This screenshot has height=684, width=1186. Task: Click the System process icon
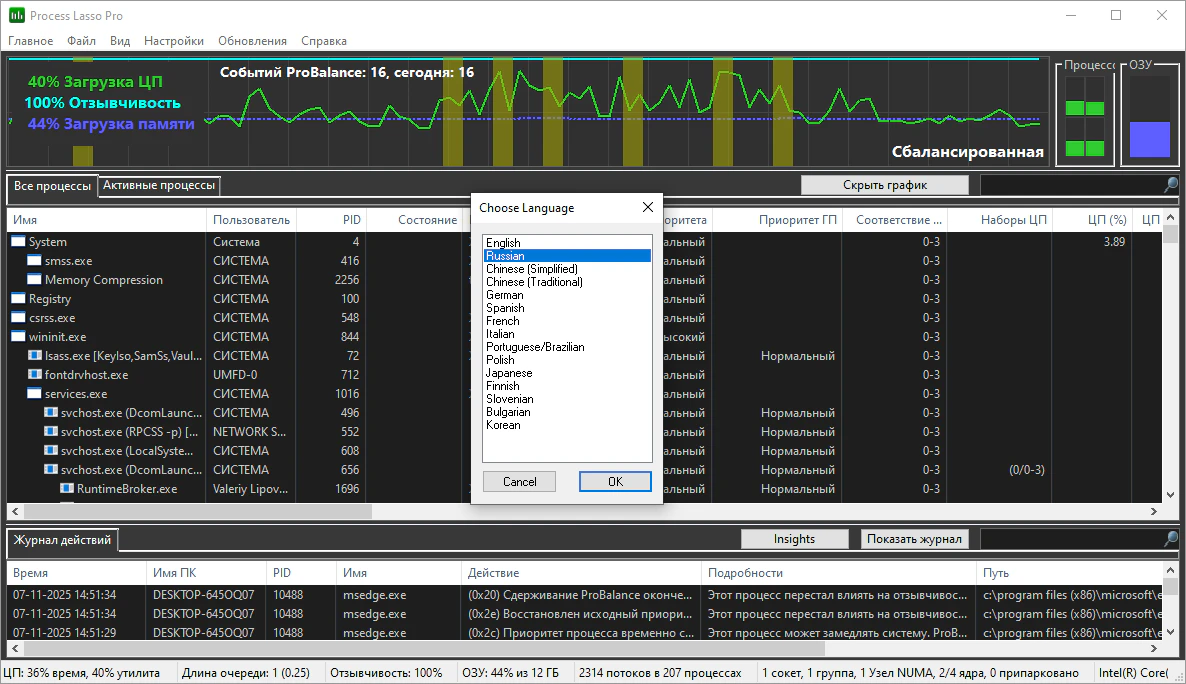pyautogui.click(x=19, y=242)
